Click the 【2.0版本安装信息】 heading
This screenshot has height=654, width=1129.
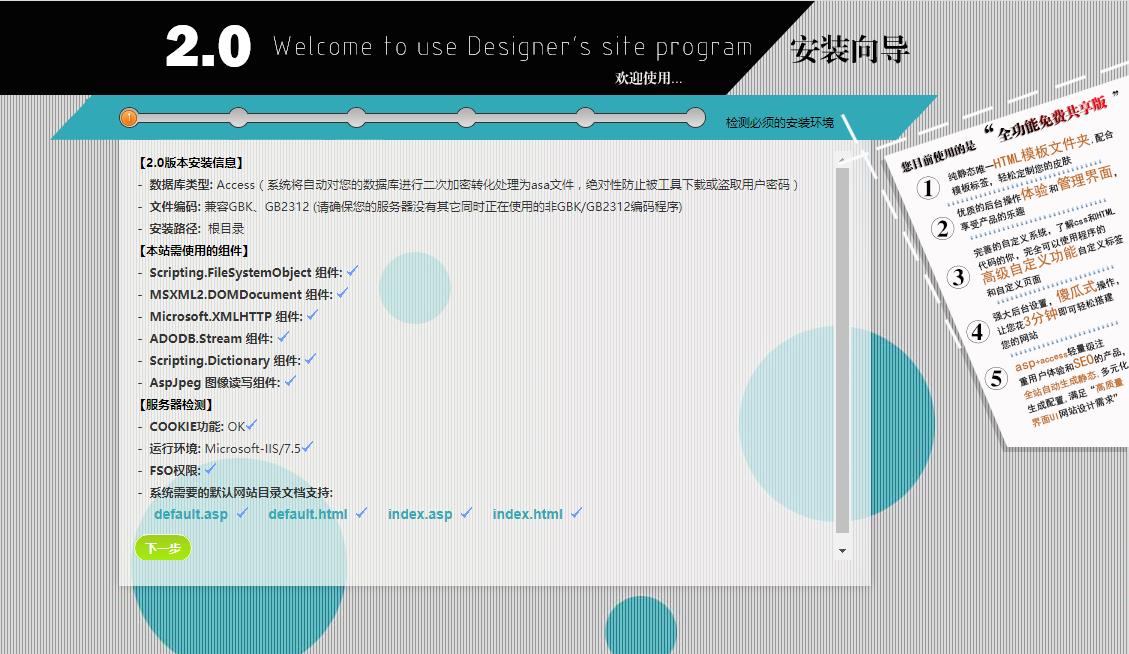192,163
